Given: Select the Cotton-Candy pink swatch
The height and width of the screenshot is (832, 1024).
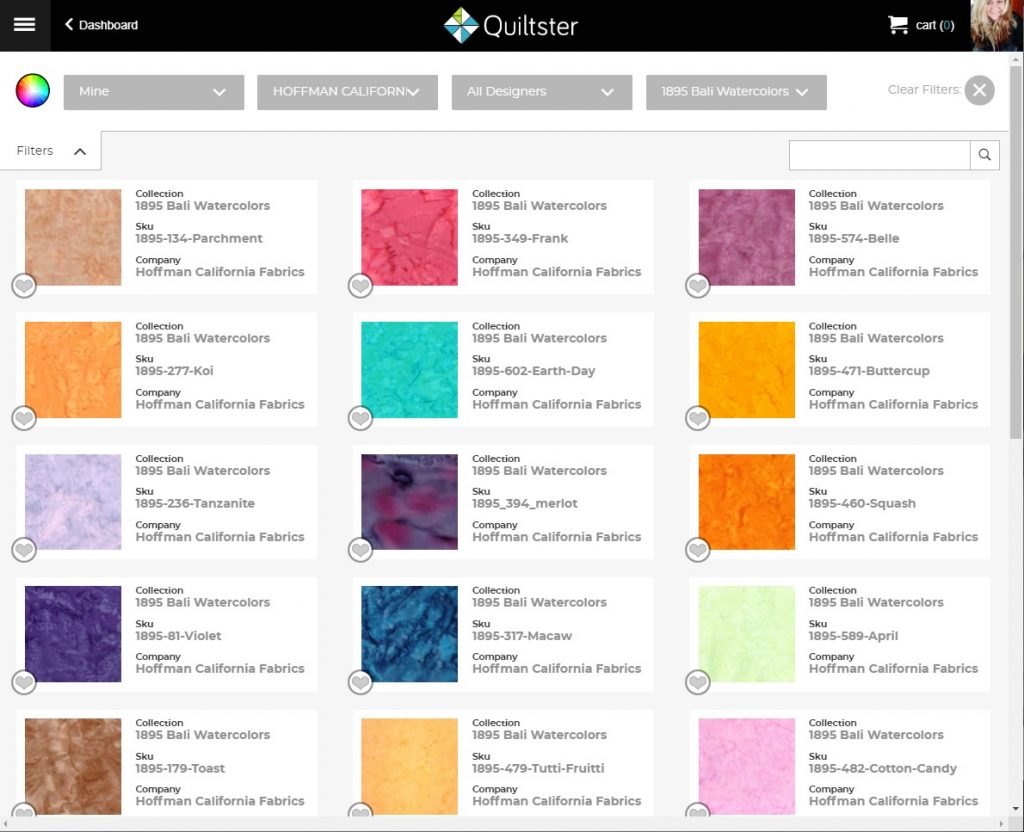Looking at the screenshot, I should pos(746,767).
